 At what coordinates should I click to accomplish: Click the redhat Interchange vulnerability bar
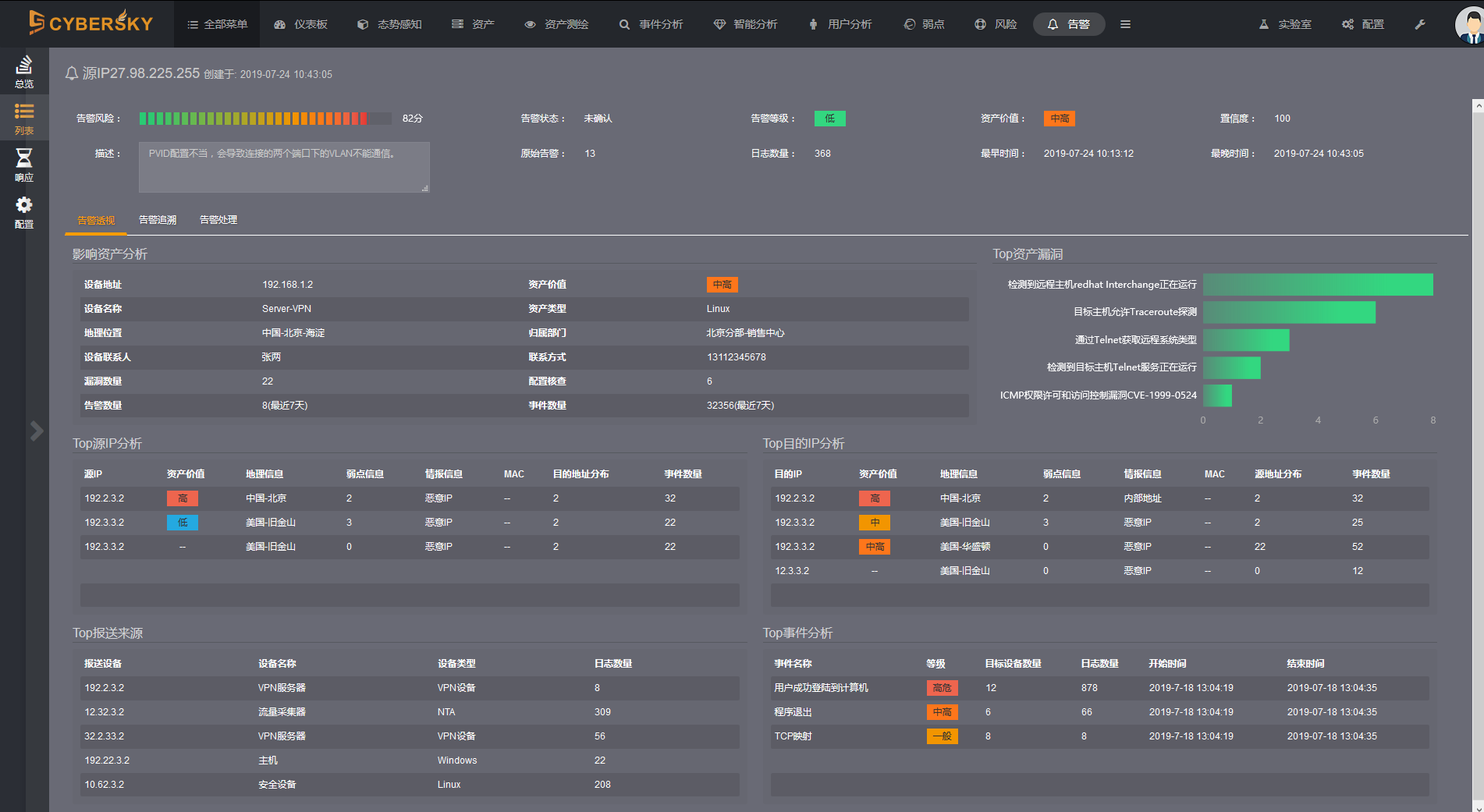(x=1317, y=285)
